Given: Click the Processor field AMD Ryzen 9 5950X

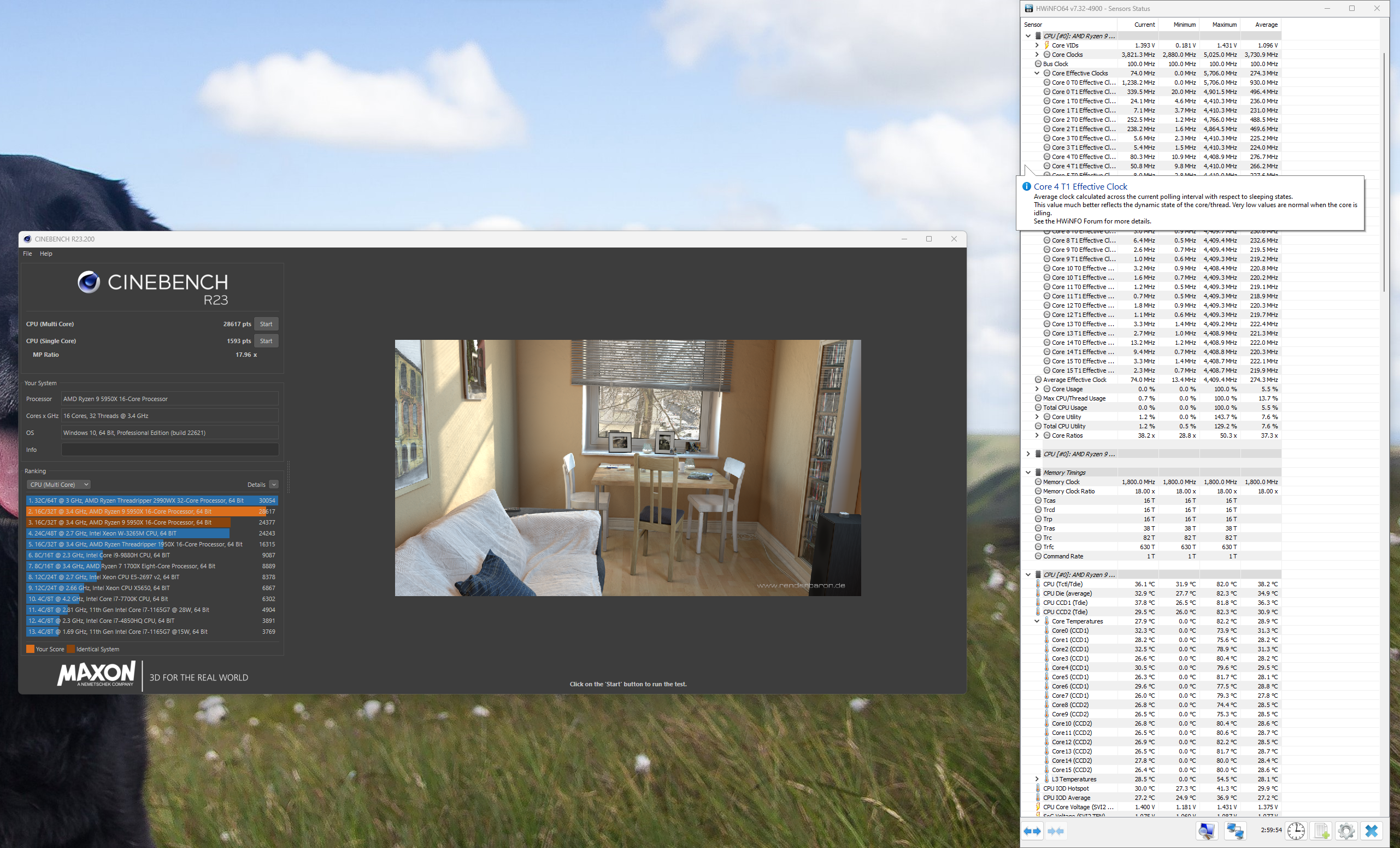Looking at the screenshot, I should point(170,399).
